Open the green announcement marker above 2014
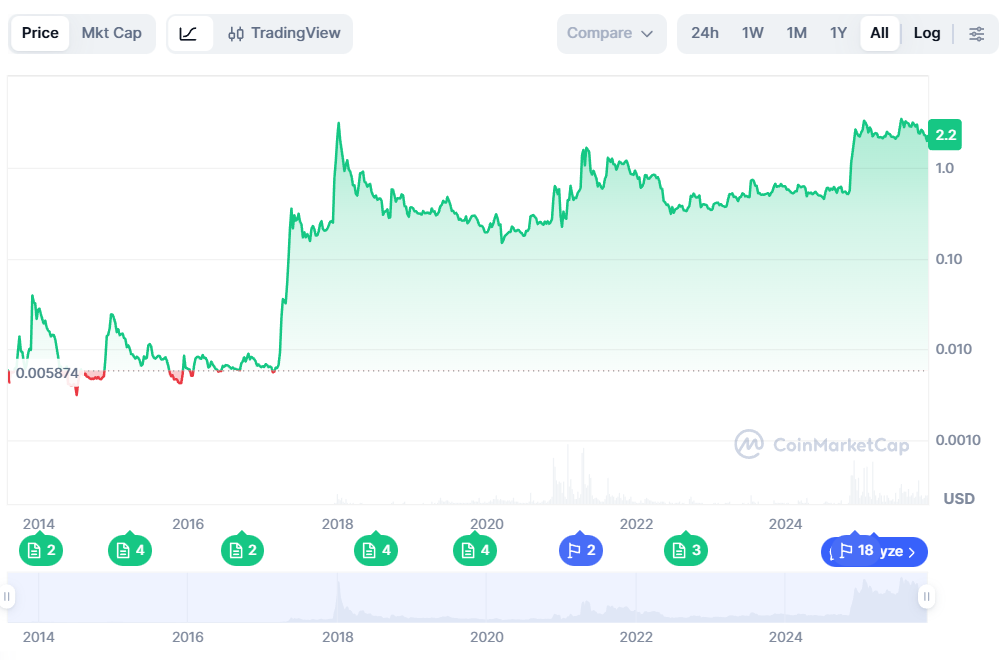 (x=41, y=550)
